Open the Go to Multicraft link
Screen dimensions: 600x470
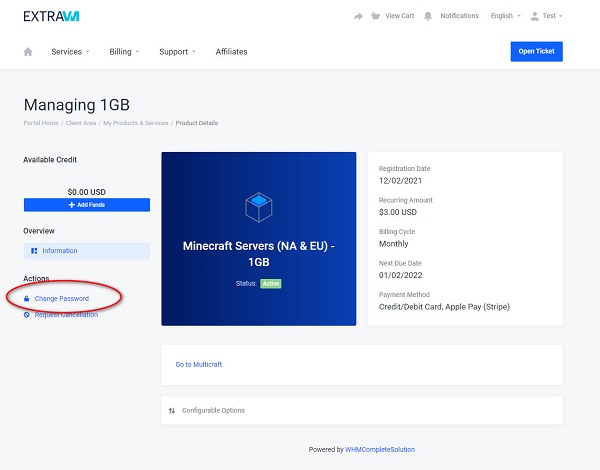coord(199,364)
